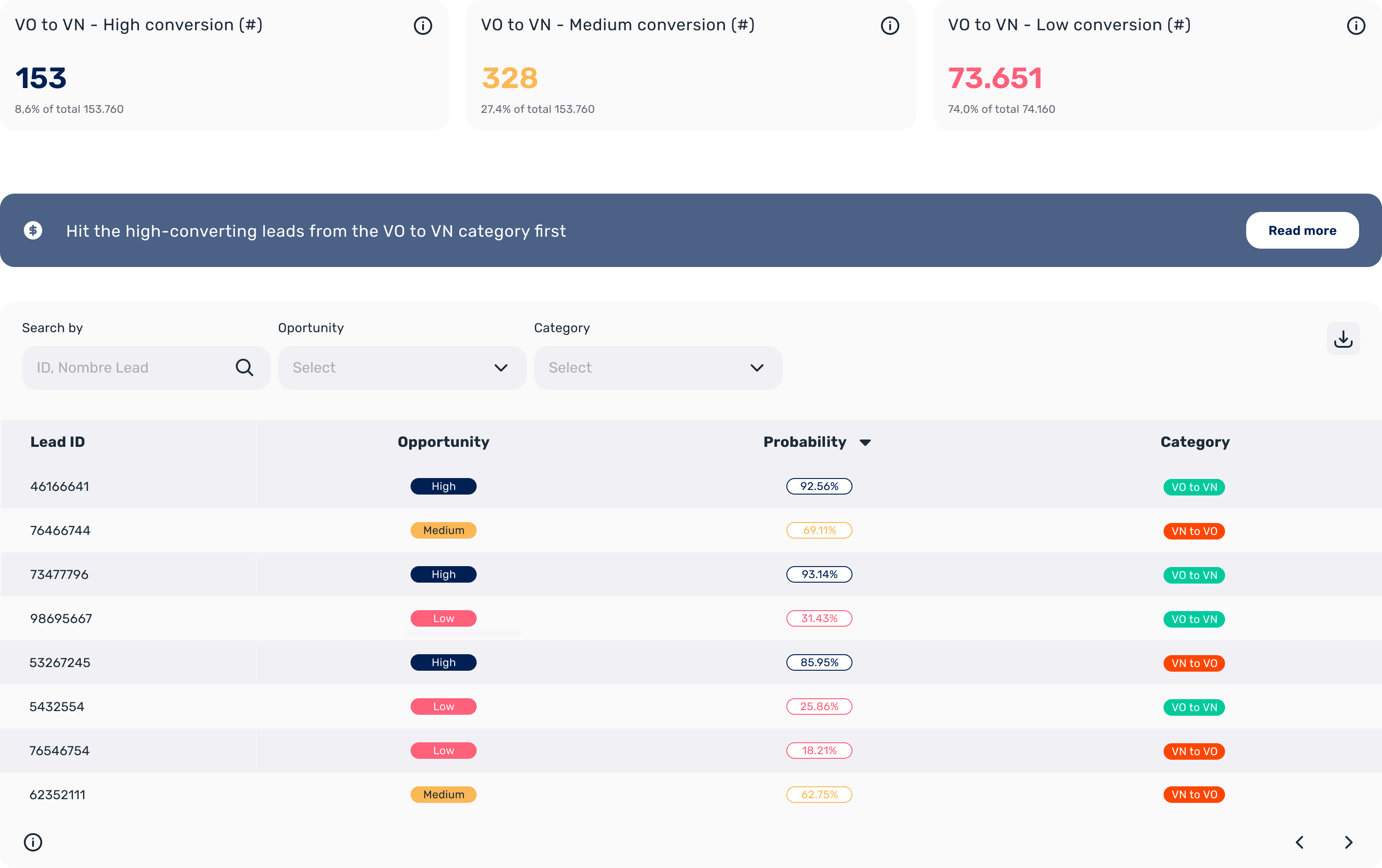The width and height of the screenshot is (1382, 868).
Task: Click the Opportunity column header
Action: [443, 442]
